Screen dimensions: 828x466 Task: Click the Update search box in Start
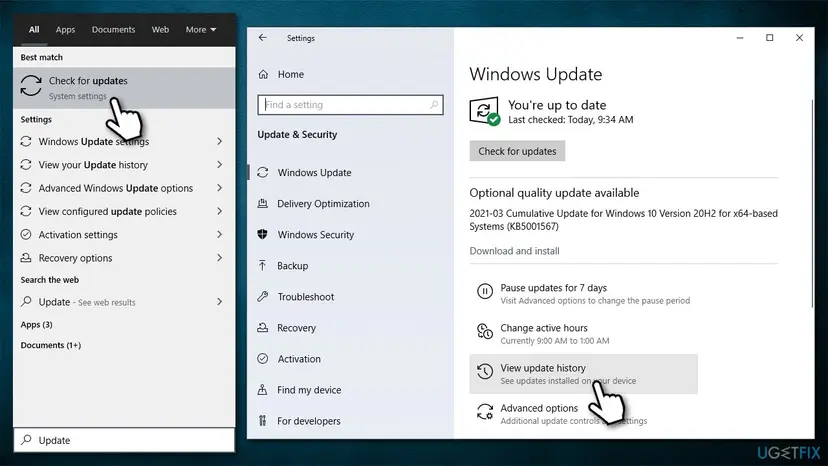coord(124,440)
